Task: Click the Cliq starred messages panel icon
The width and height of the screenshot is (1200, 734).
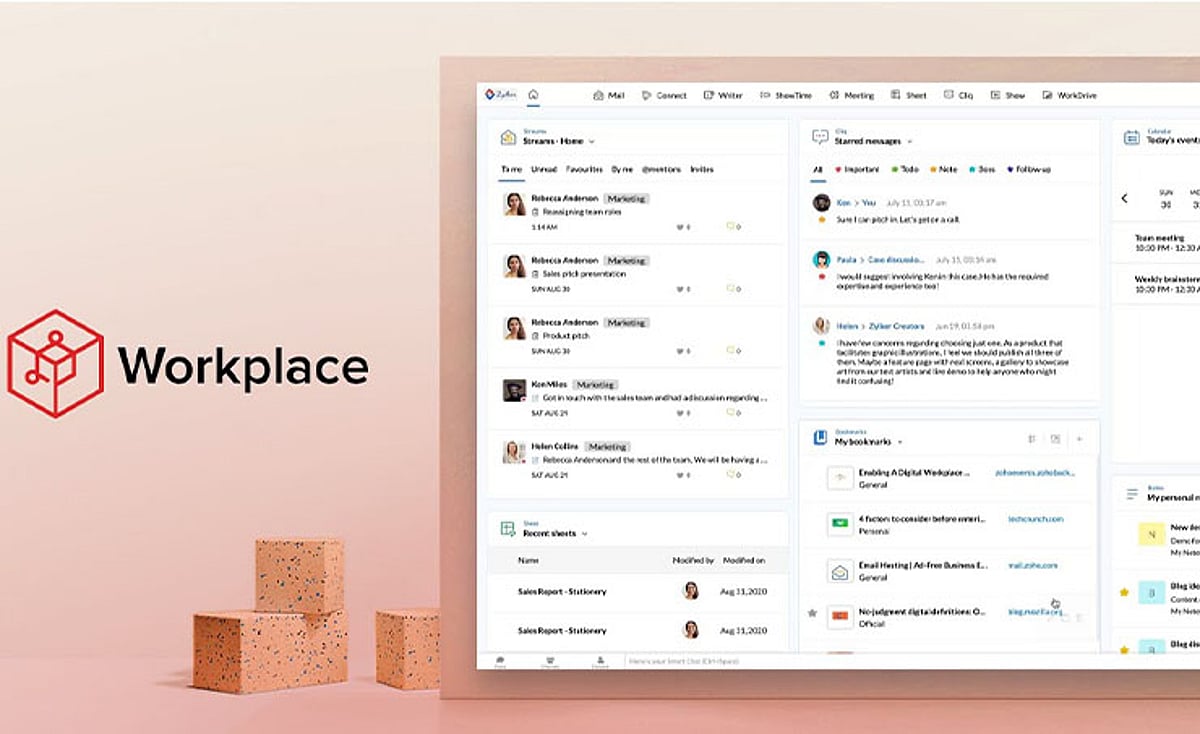Action: 820,137
